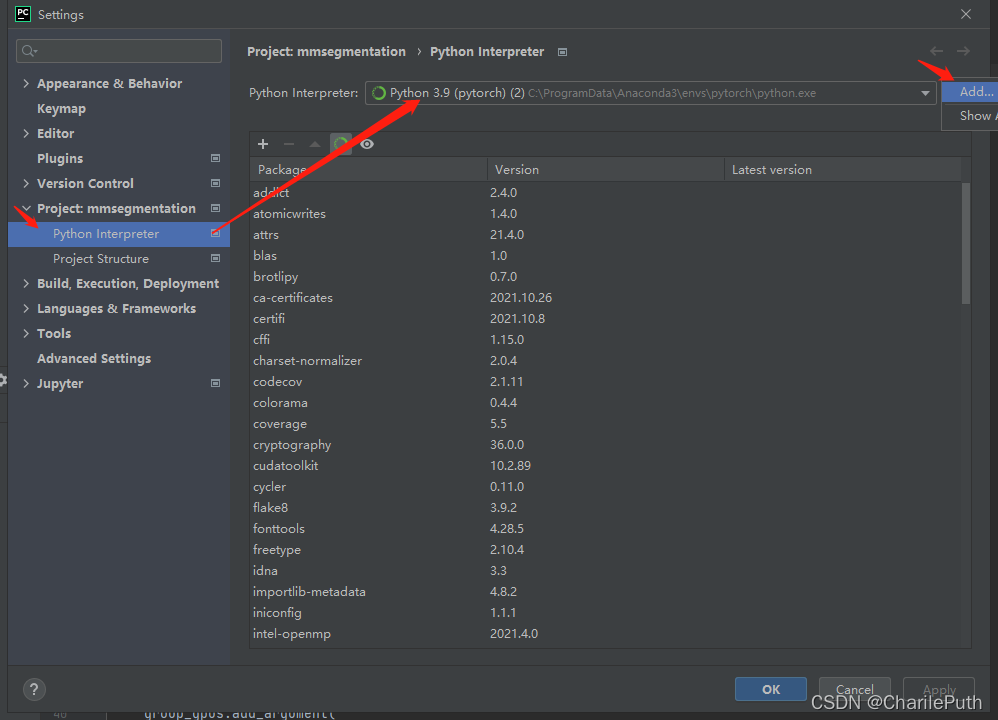Select the fonttools package row
Image resolution: width=998 pixels, height=720 pixels.
coord(605,528)
